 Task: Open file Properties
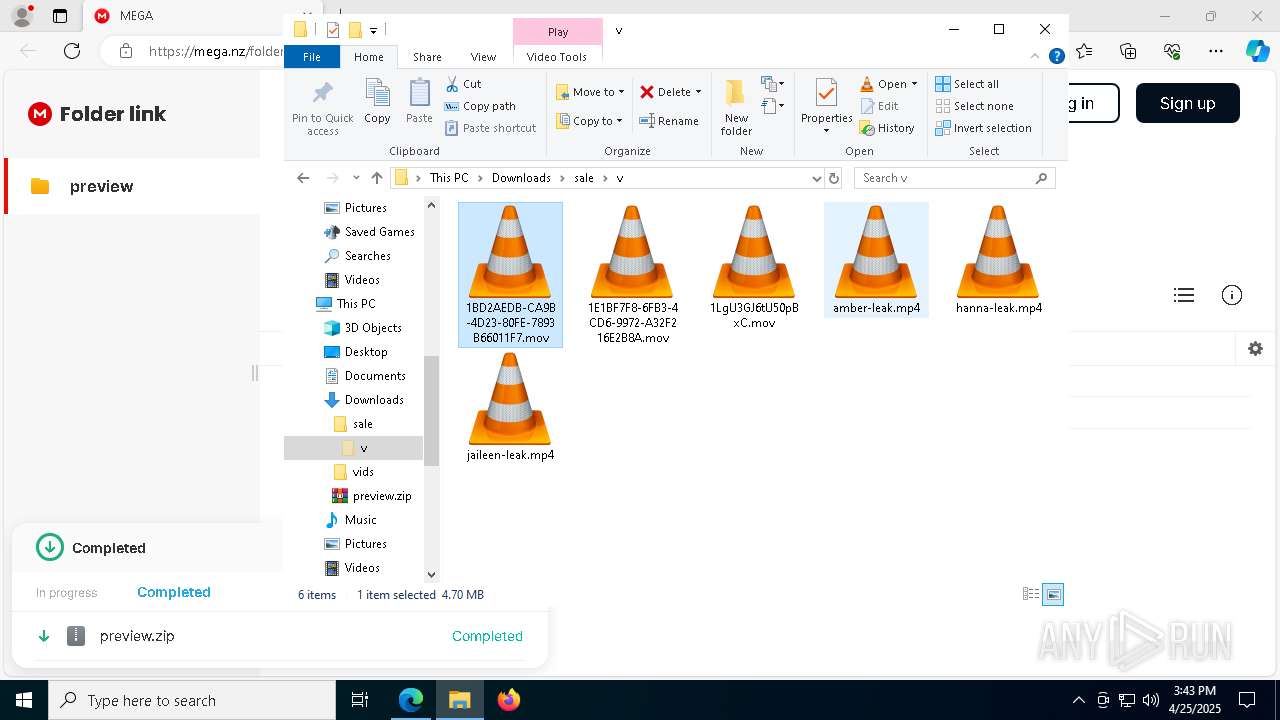[x=826, y=107]
